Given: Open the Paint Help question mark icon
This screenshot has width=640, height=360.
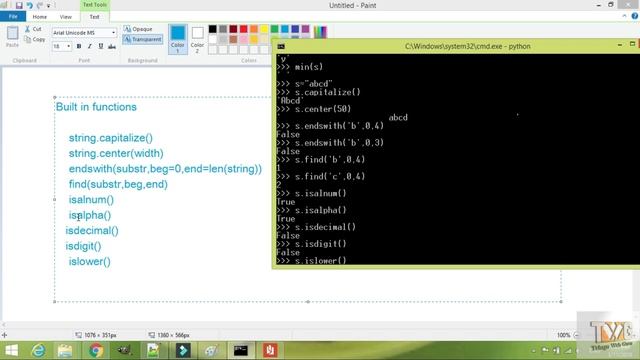Looking at the screenshot, I should click(x=635, y=16).
